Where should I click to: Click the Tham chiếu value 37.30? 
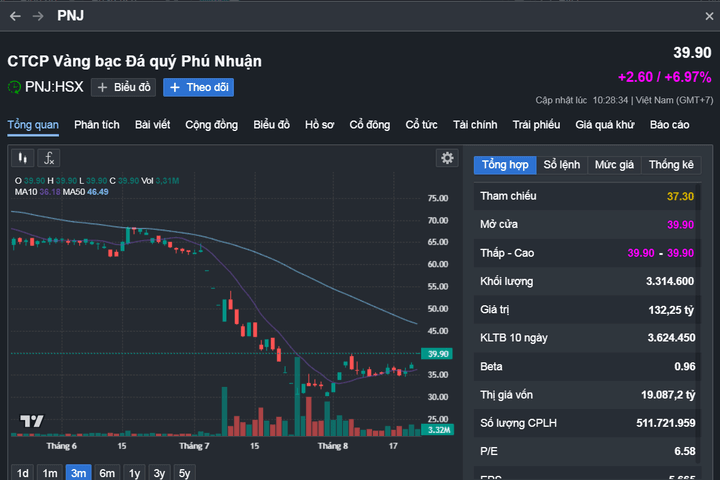(680, 197)
